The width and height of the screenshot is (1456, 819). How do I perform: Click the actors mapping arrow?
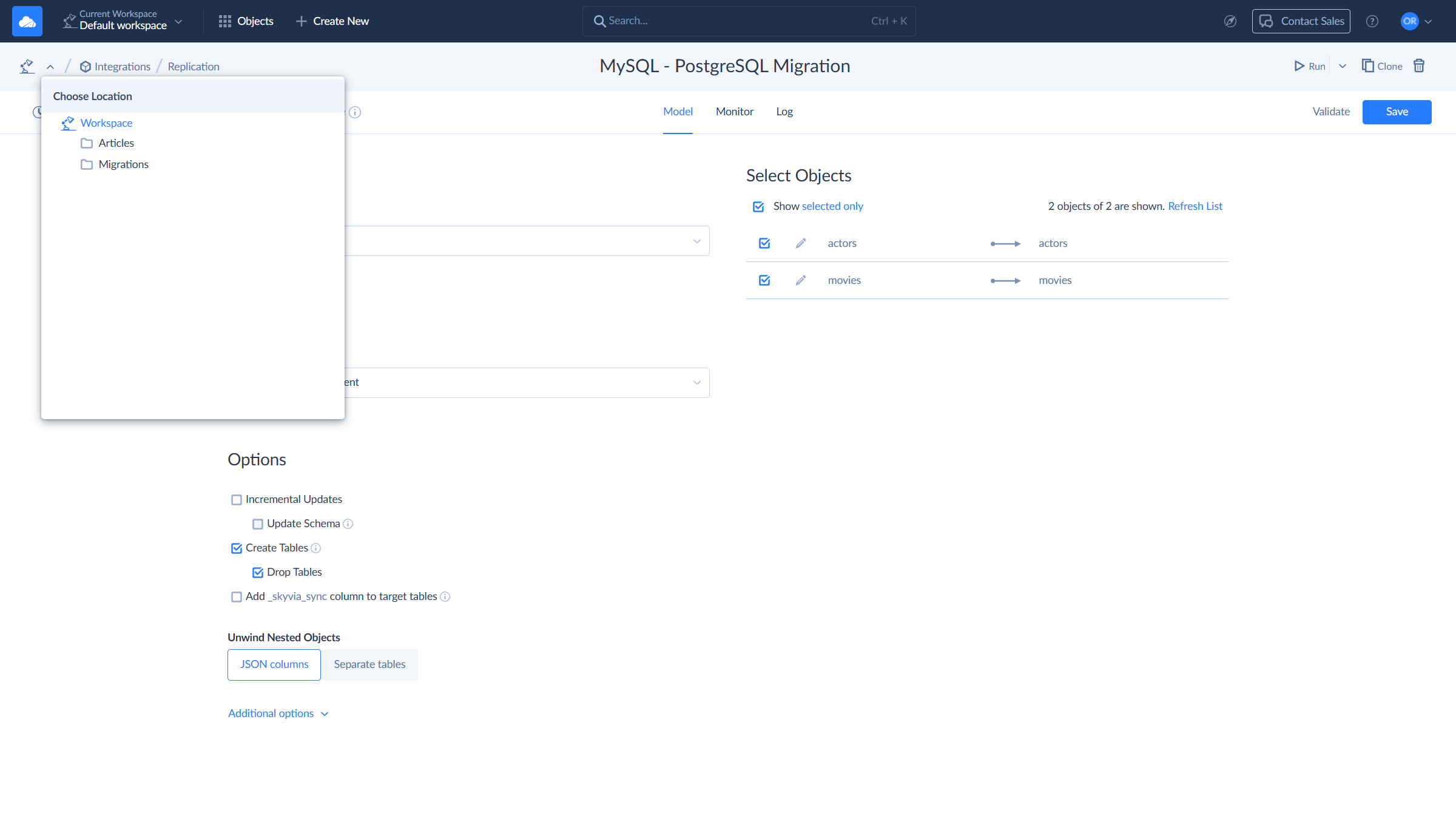[1005, 244]
